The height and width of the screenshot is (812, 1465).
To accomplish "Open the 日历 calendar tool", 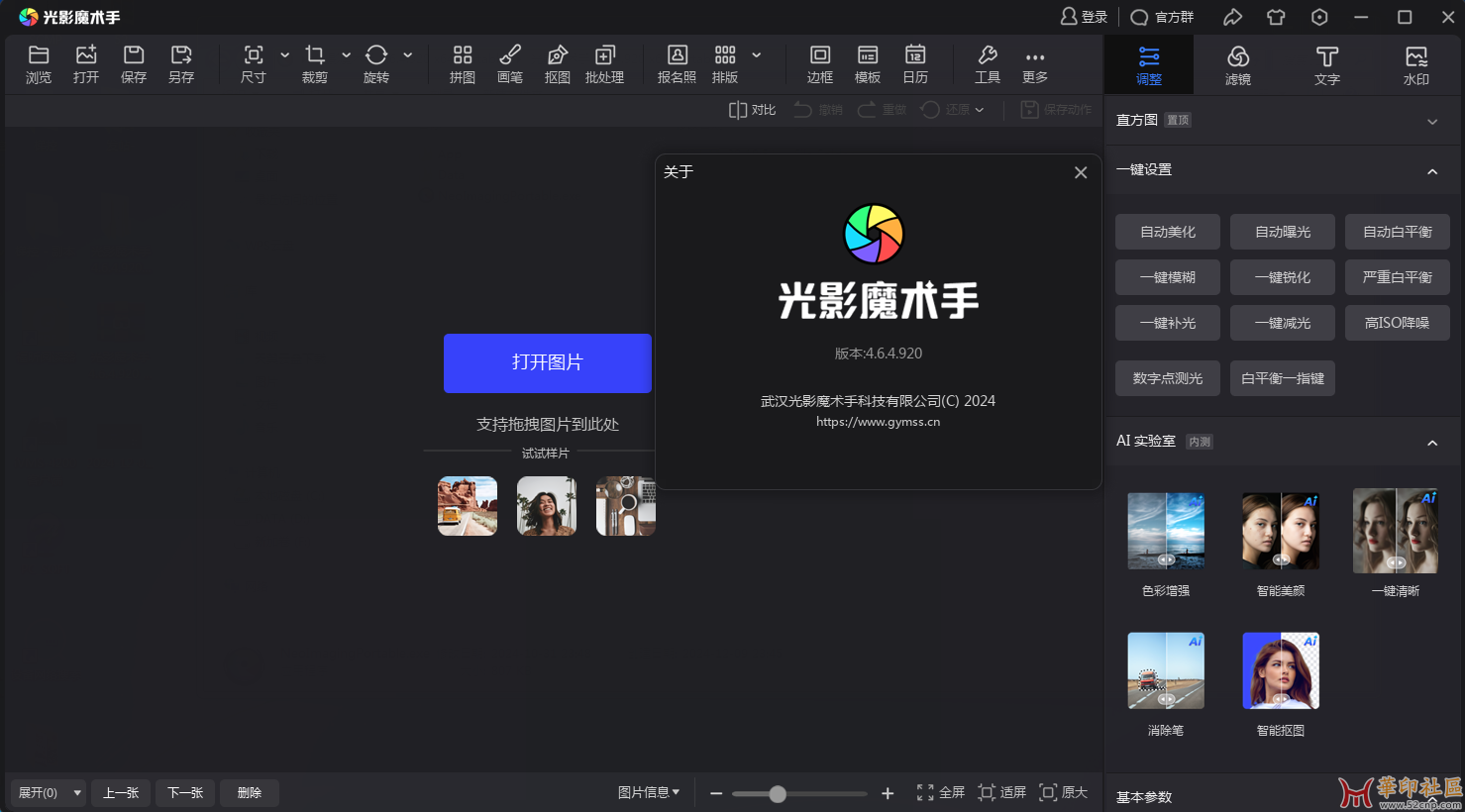I will pos(915,63).
